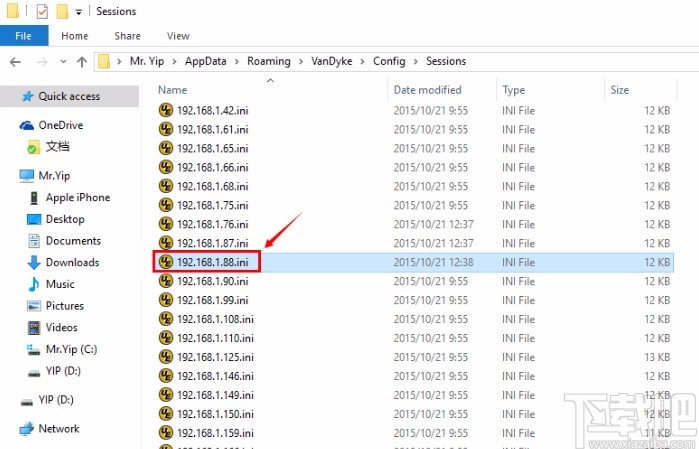Viewport: 699px width, 449px height.
Task: Expand chevron after AppData in path
Action: [x=237, y=62]
